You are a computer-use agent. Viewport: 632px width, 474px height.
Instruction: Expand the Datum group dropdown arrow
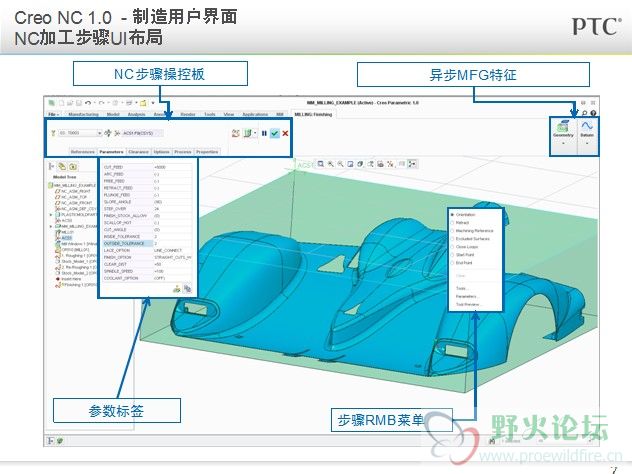(x=587, y=143)
